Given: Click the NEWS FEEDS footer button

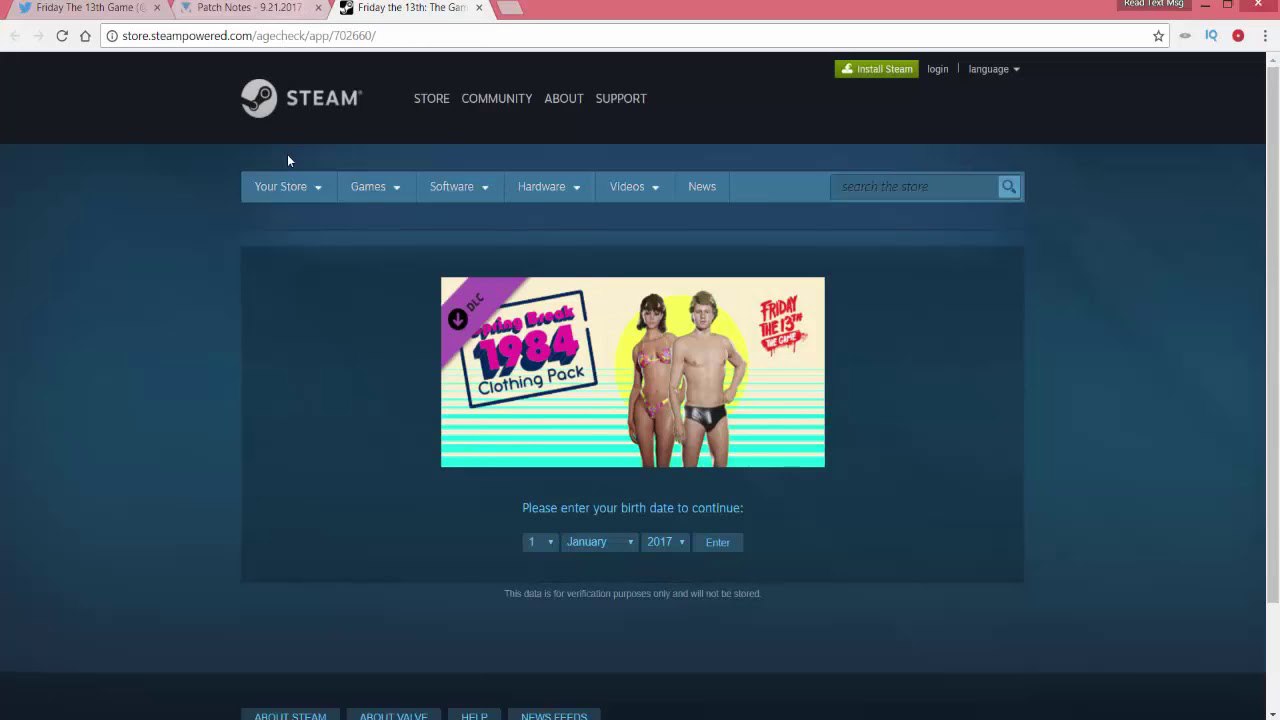Looking at the screenshot, I should (554, 715).
